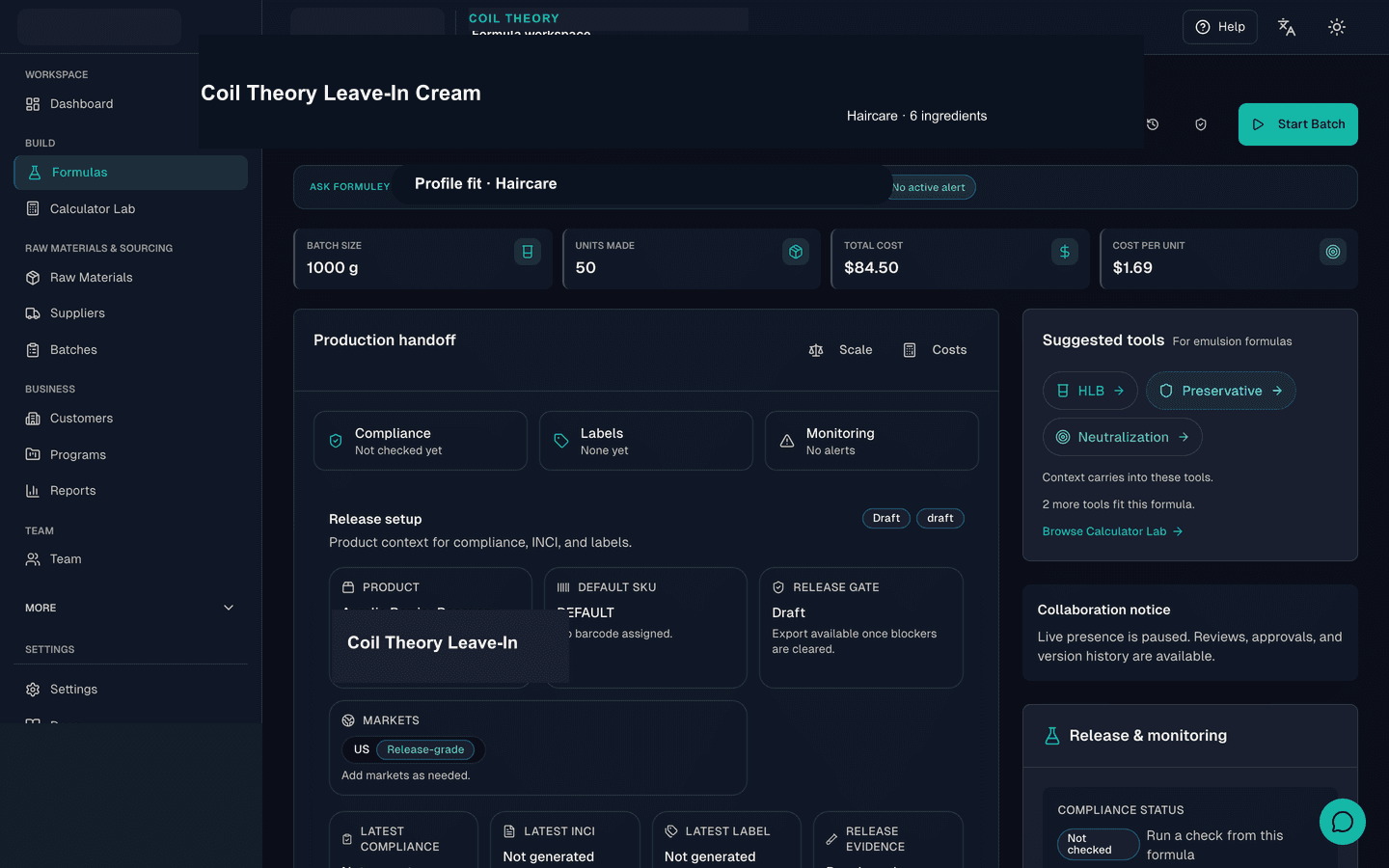This screenshot has height=868, width=1389.
Task: Click the Cost Per Unit target icon
Action: [1333, 252]
